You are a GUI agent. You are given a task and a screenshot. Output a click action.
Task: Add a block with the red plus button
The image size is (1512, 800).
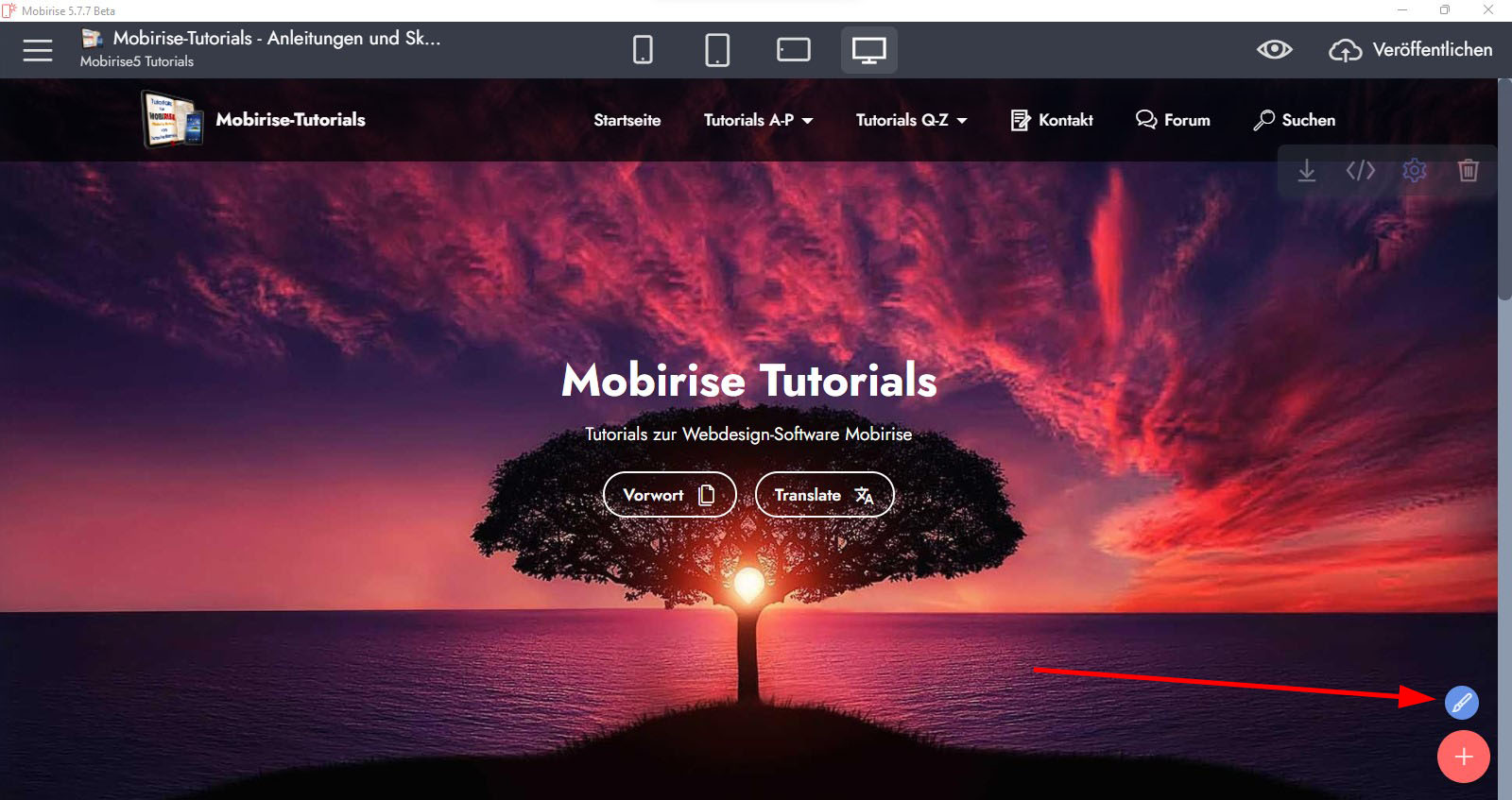1464,757
